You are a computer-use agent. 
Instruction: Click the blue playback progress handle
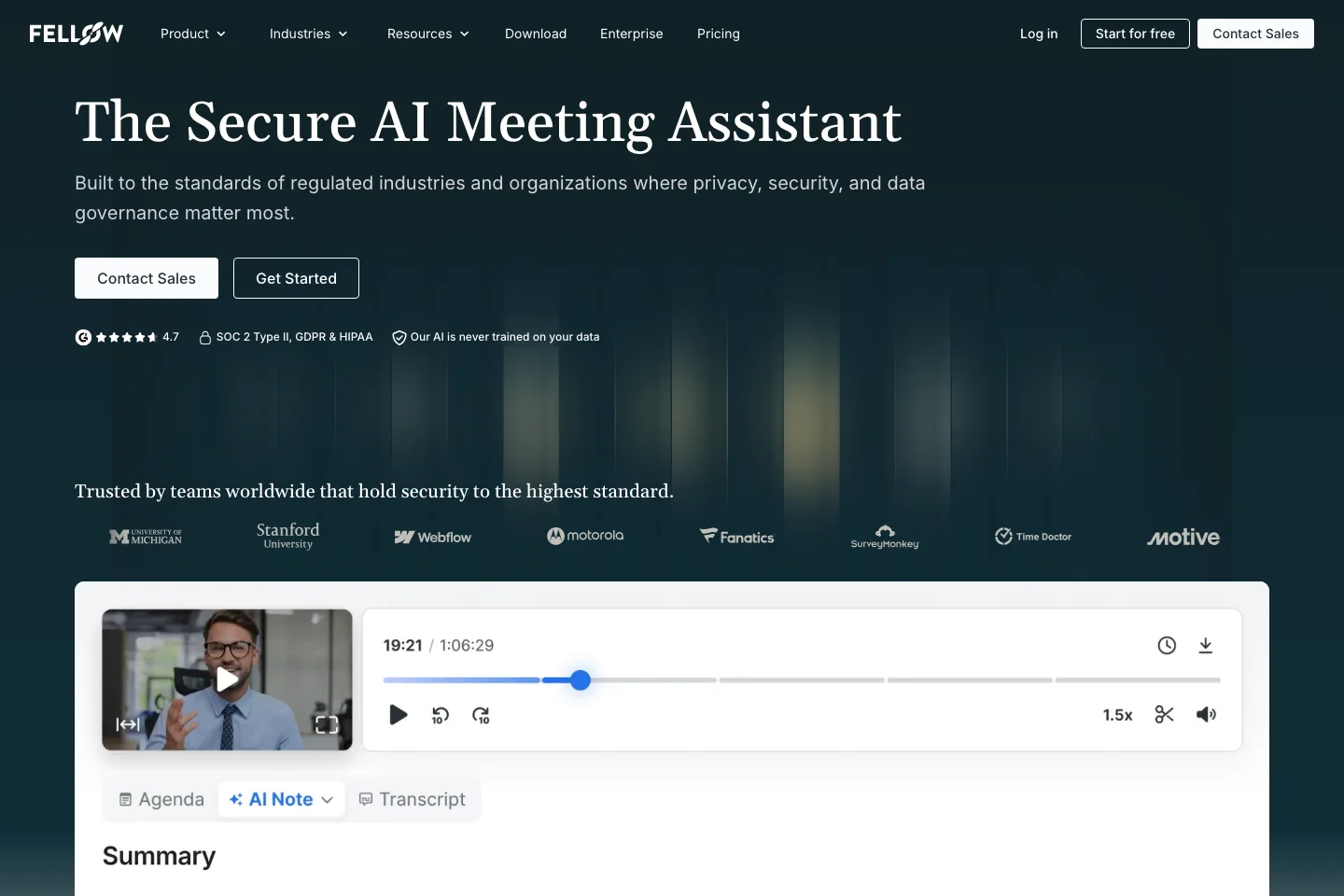coord(581,680)
